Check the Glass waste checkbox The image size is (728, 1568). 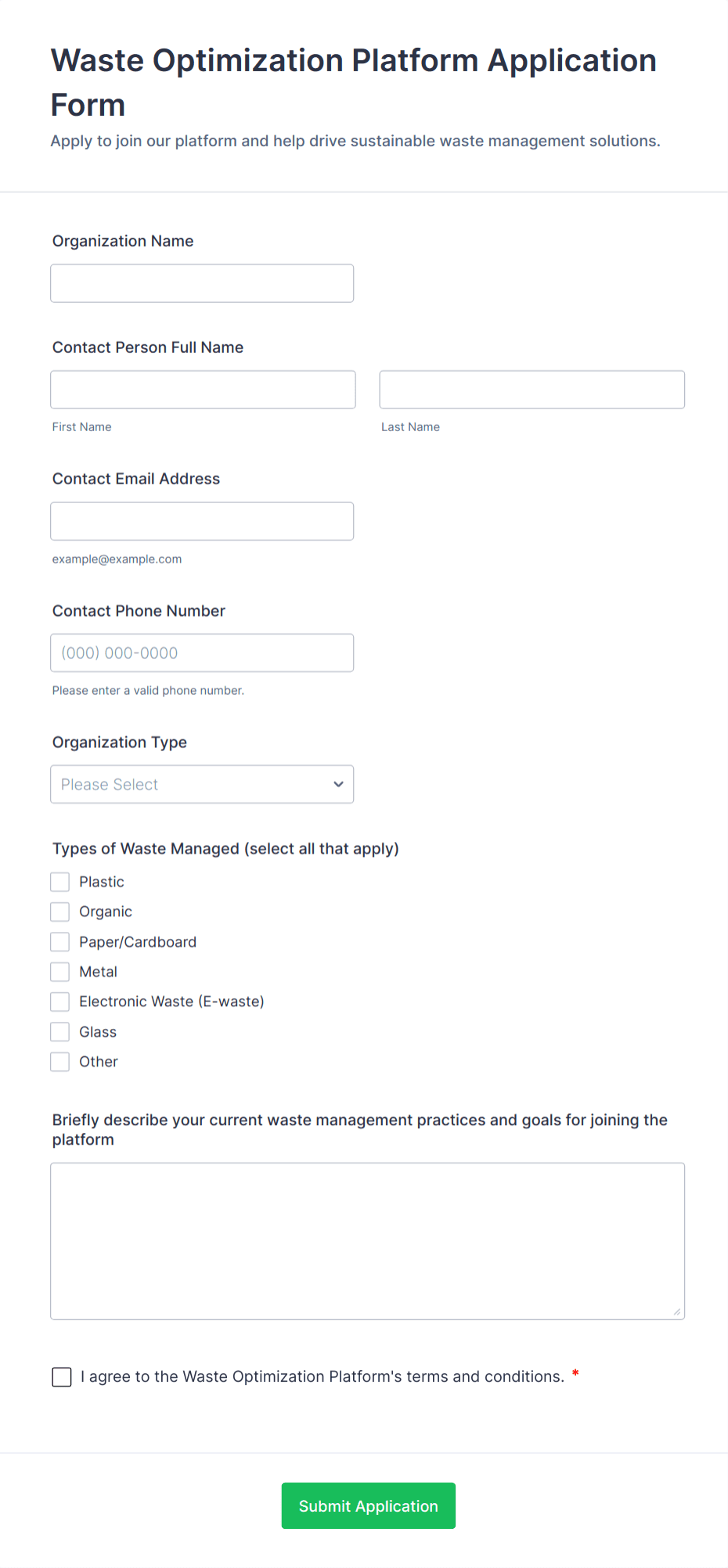59,1031
